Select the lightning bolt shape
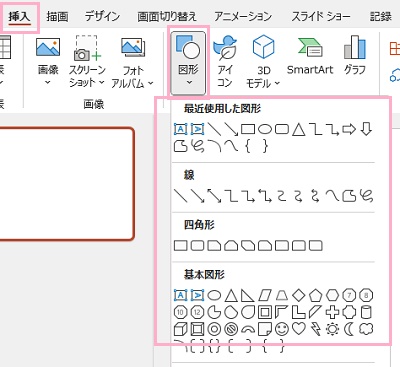The width and height of the screenshot is (400, 367). (315, 329)
